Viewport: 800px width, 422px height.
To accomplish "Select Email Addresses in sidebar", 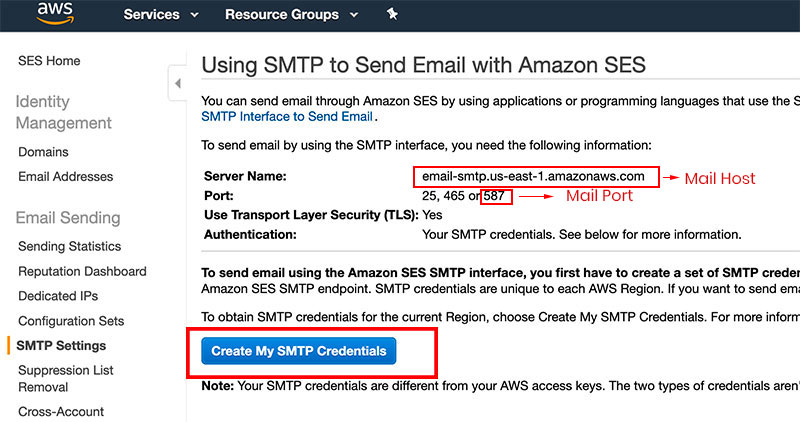I will pos(65,177).
